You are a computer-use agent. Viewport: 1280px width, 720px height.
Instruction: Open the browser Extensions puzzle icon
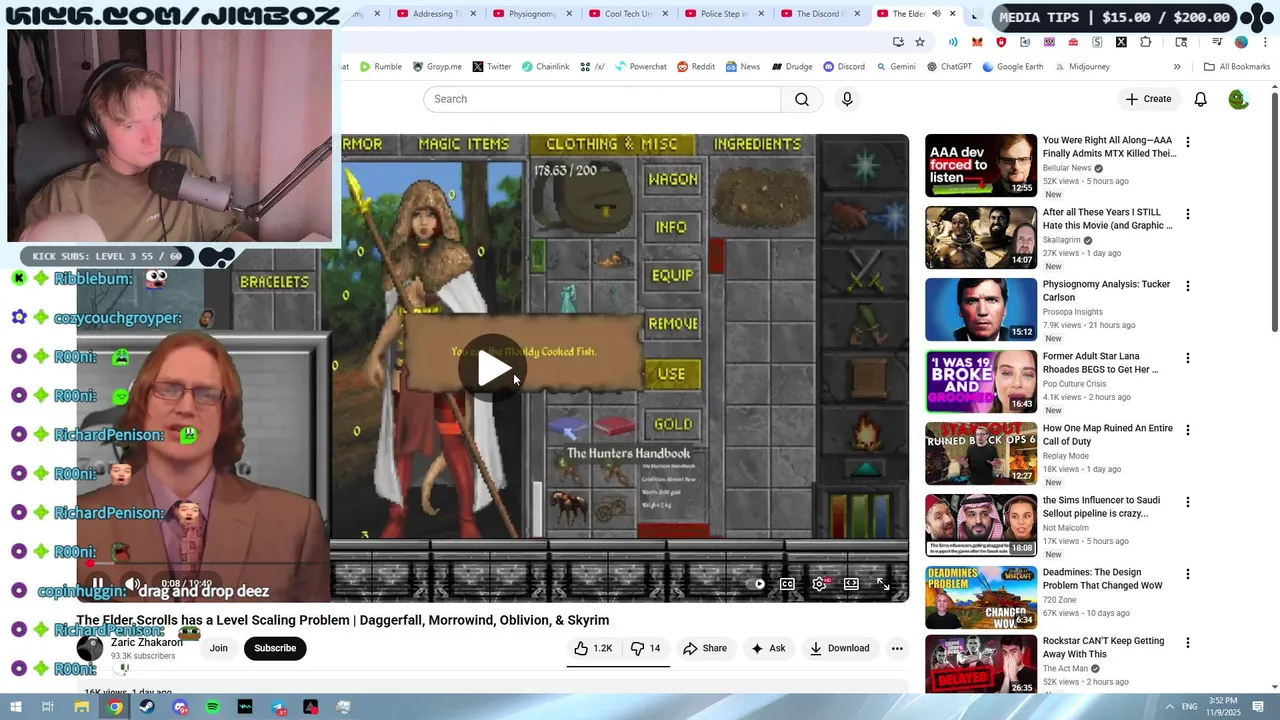click(1145, 42)
